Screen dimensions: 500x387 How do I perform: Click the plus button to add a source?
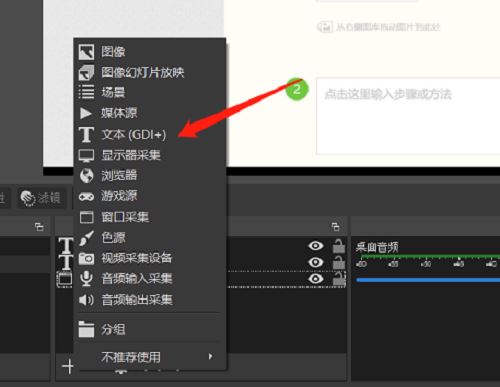click(x=68, y=367)
